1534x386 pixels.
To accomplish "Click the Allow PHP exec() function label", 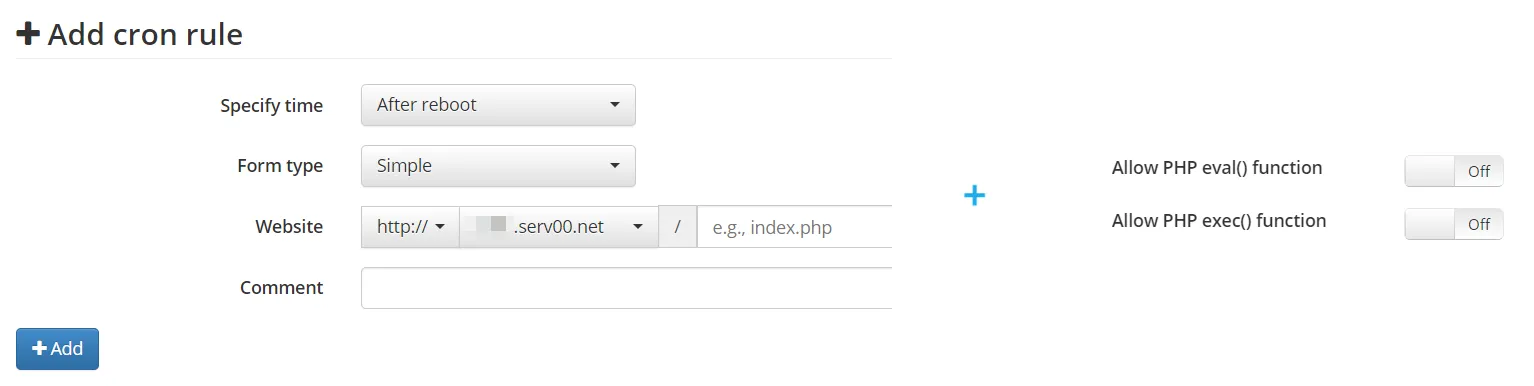I will [x=1219, y=221].
